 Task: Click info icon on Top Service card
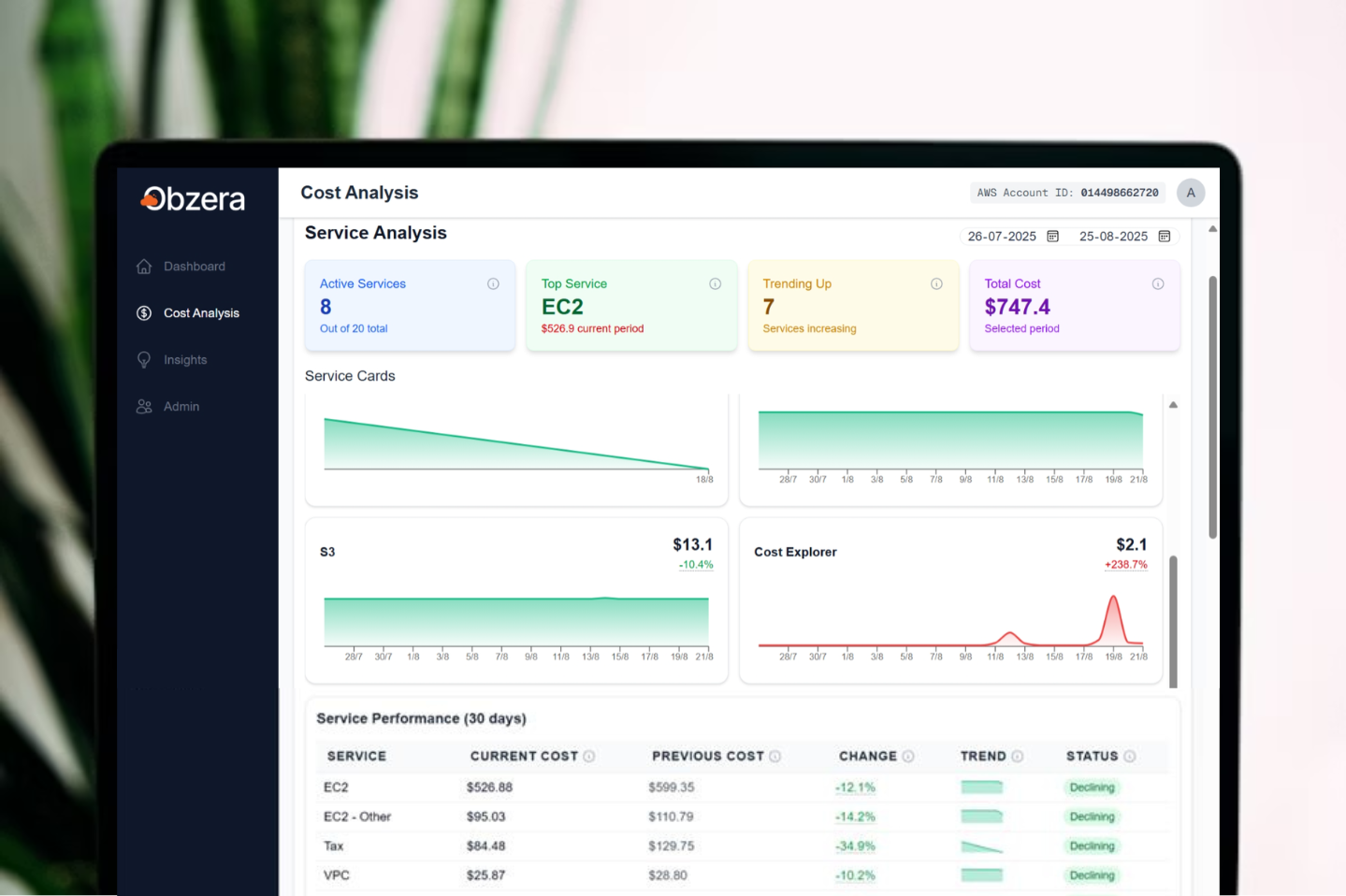click(715, 284)
